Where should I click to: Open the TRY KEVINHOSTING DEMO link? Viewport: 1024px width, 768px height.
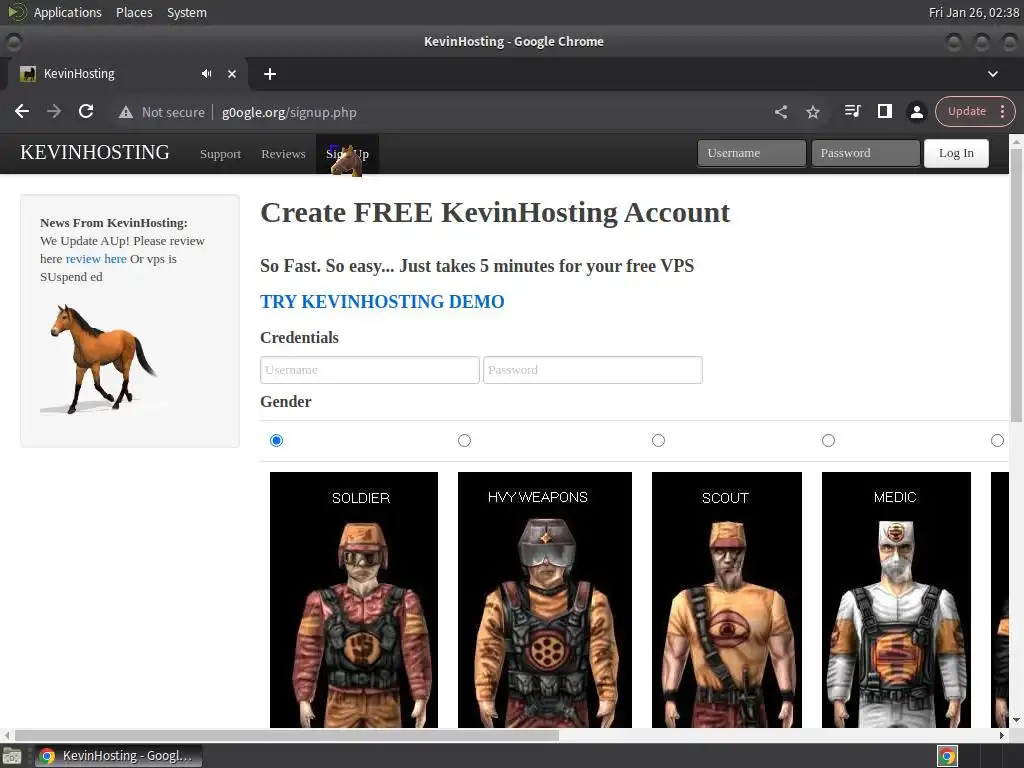point(382,302)
